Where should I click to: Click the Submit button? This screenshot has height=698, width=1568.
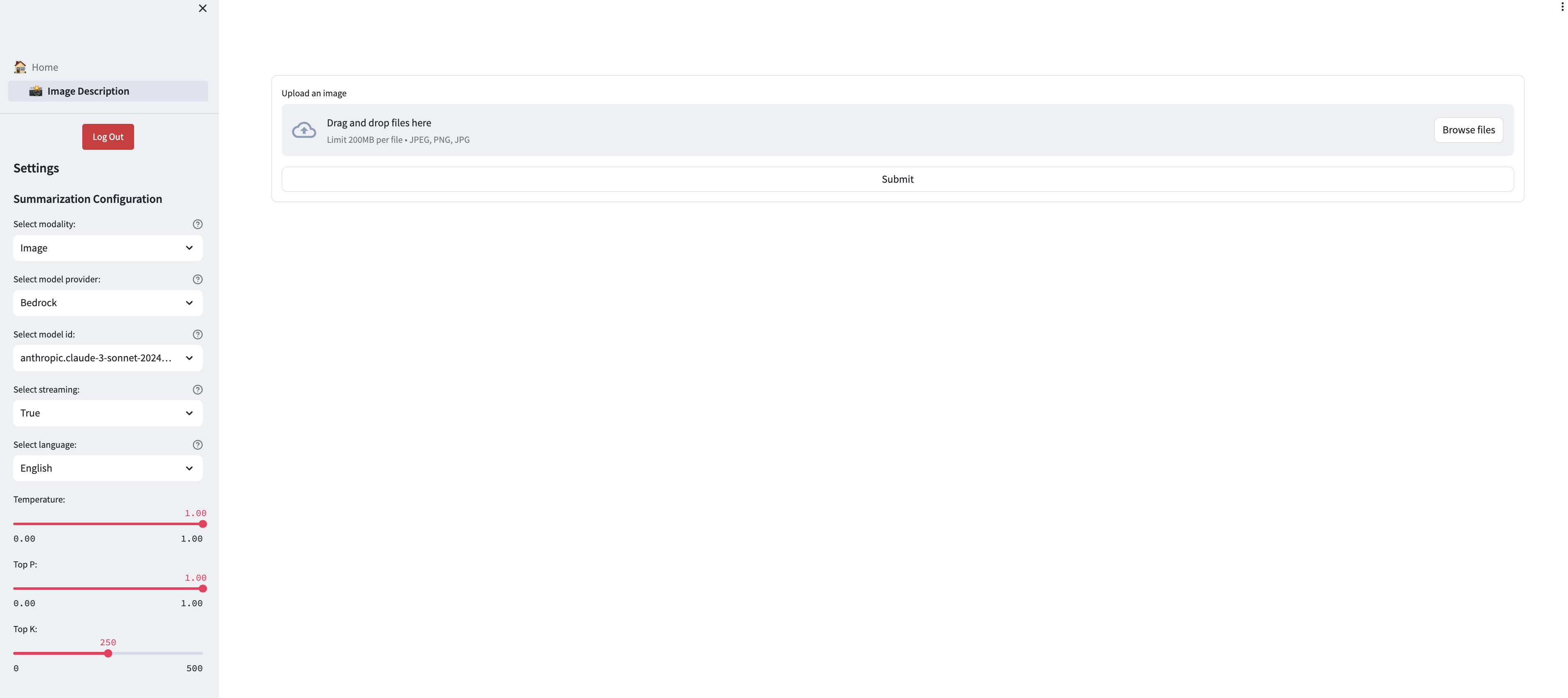pyautogui.click(x=897, y=179)
